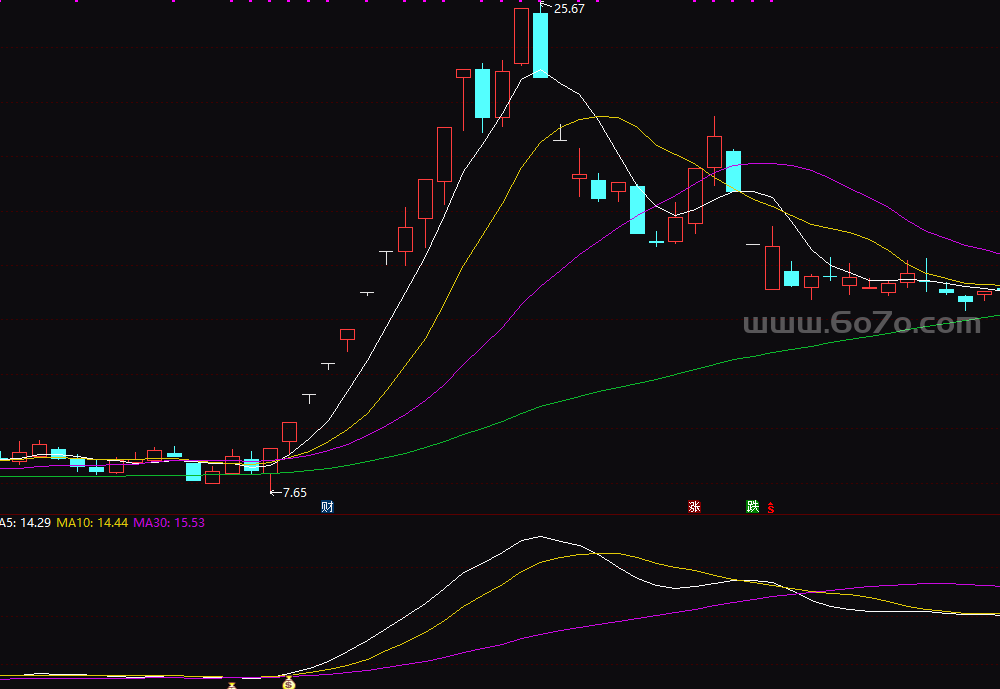1000x689 pixels.
Task: Select the red candle above the 7.65 arrow
Action: (x=270, y=459)
